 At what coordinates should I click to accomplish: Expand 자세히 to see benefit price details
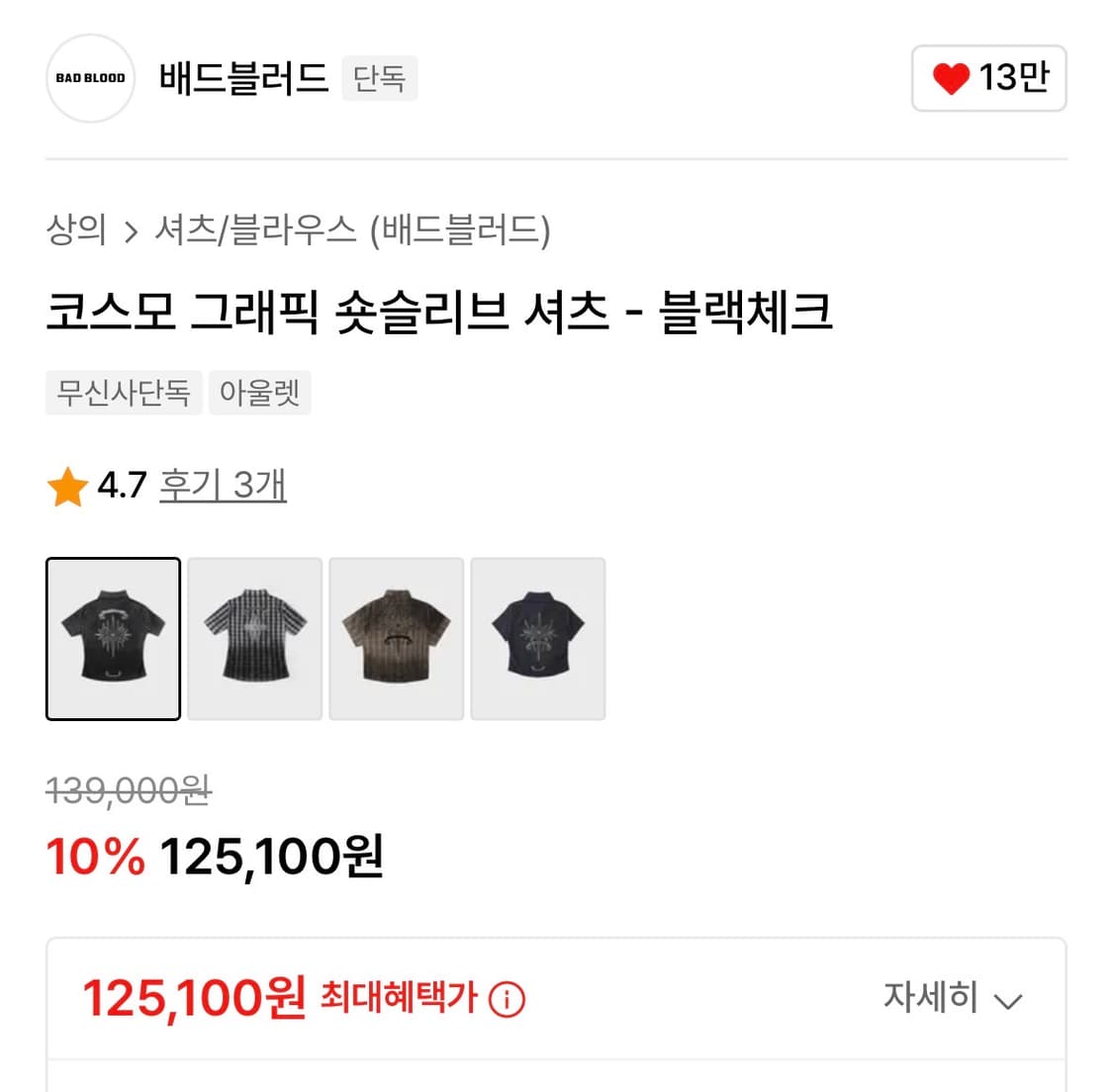tap(955, 999)
